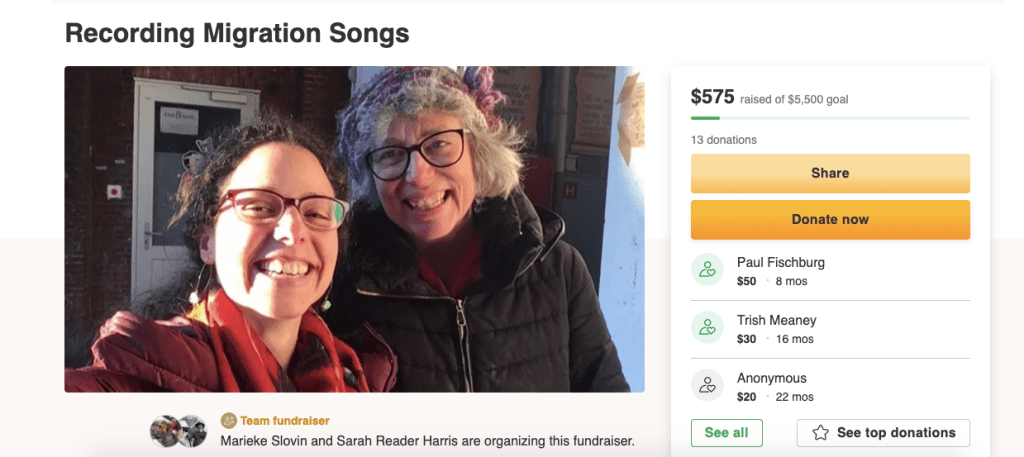Click Paul Fischburg's donor name
1024x457 pixels.
(x=780, y=262)
